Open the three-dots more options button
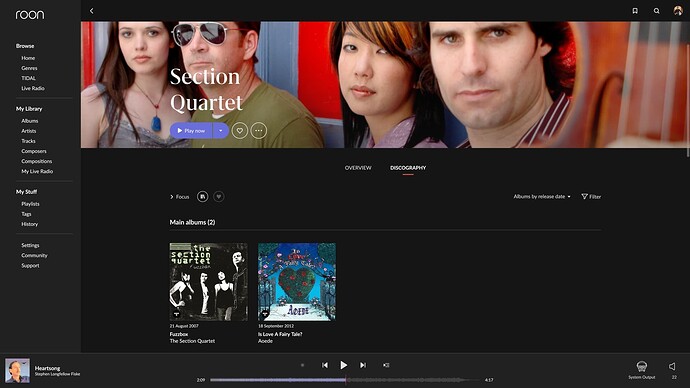 click(x=259, y=131)
